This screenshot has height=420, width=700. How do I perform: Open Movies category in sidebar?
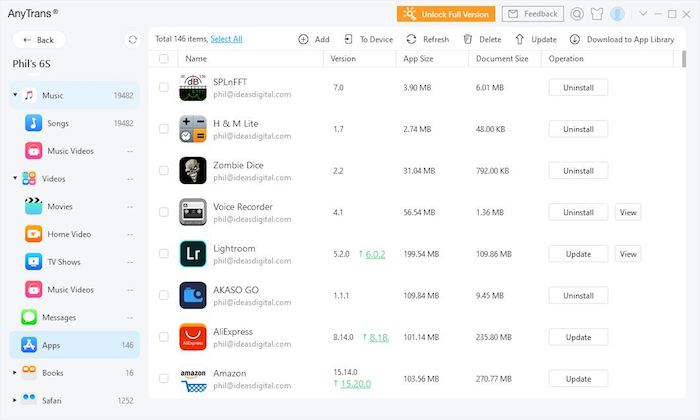coord(75,206)
